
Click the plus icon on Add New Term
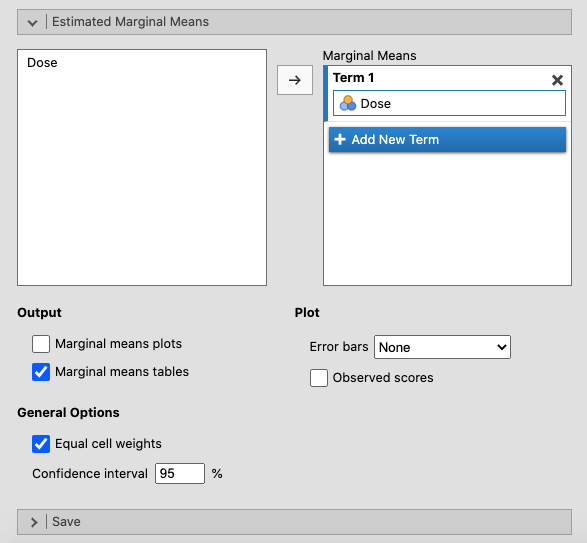pos(340,139)
